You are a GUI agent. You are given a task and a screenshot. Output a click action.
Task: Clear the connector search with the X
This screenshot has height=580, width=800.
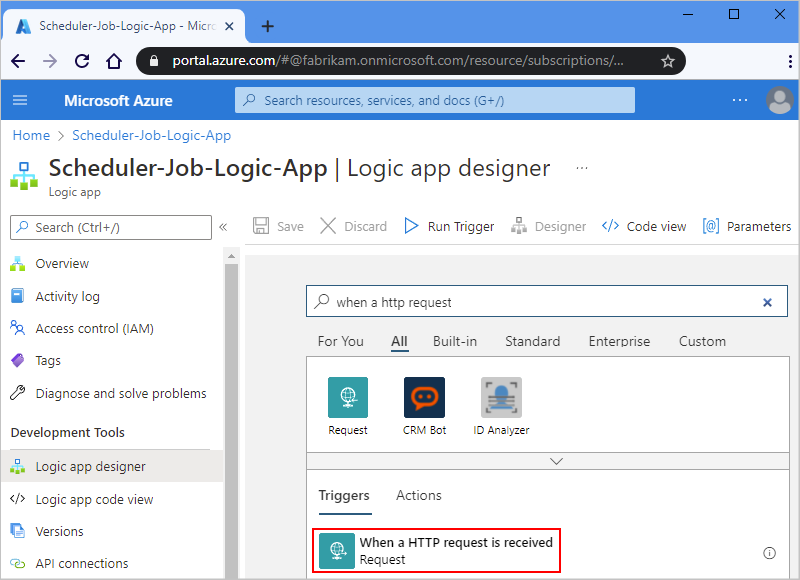click(x=767, y=302)
